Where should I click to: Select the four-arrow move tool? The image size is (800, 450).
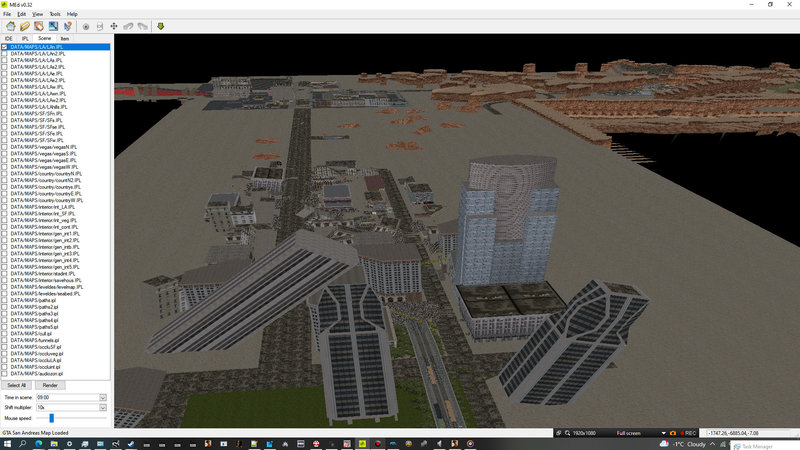click(x=114, y=27)
